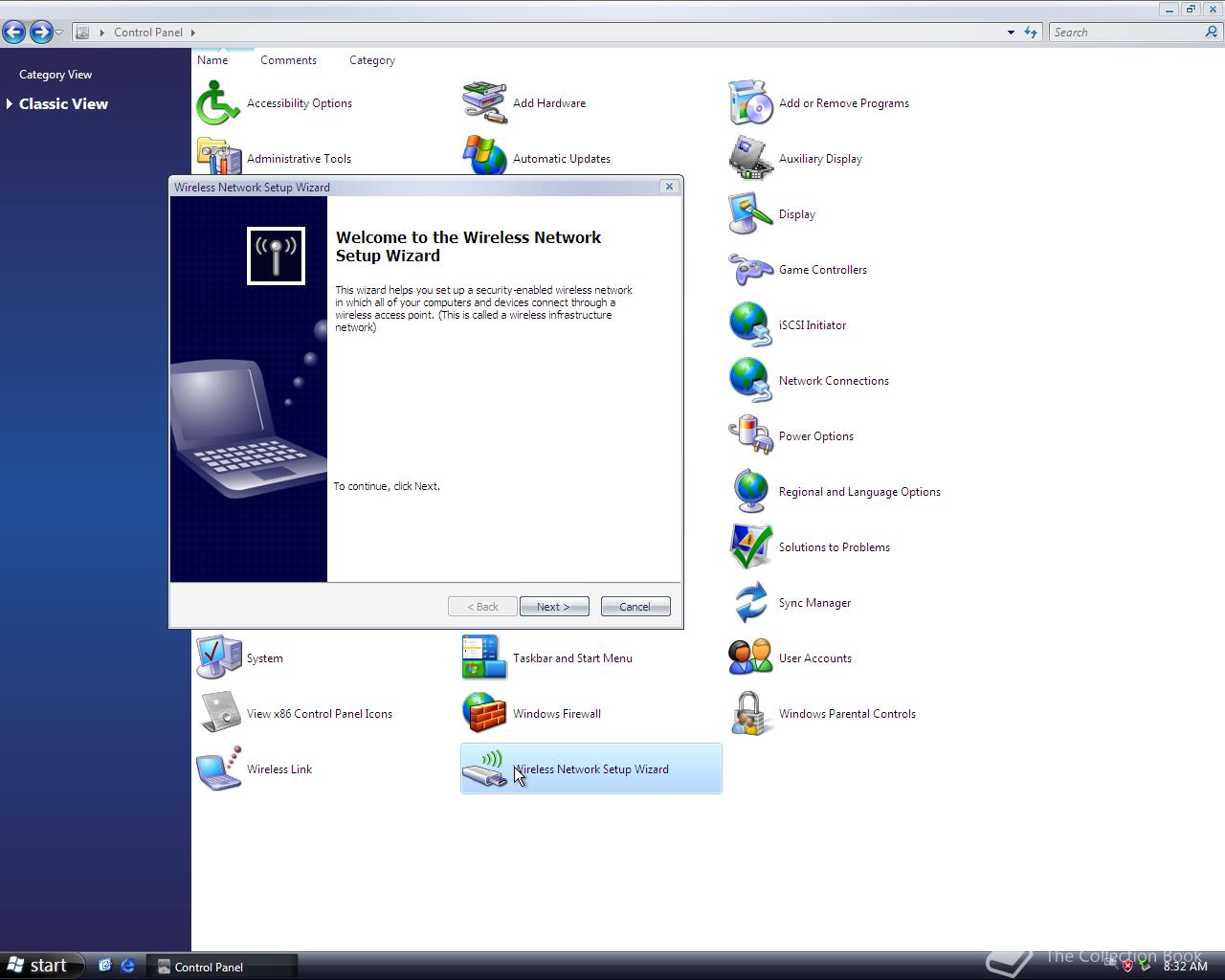Launch Internet Explorer from quick launch

[128, 966]
